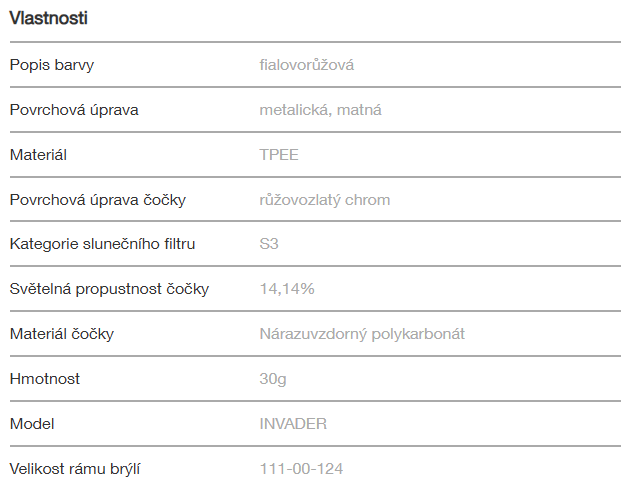Select the 30g weight value

coord(272,379)
